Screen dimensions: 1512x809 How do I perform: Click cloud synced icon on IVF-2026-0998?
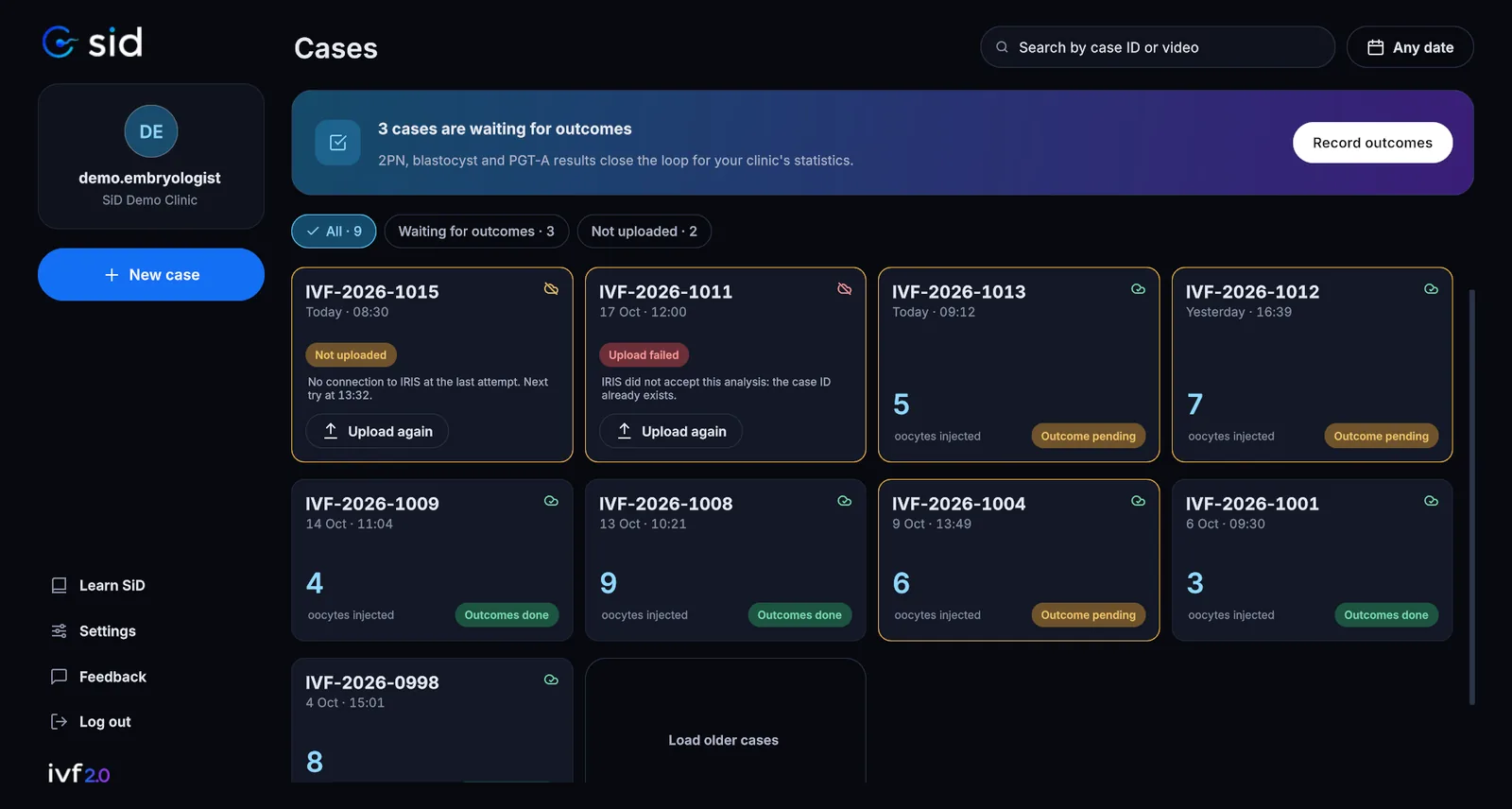551,680
